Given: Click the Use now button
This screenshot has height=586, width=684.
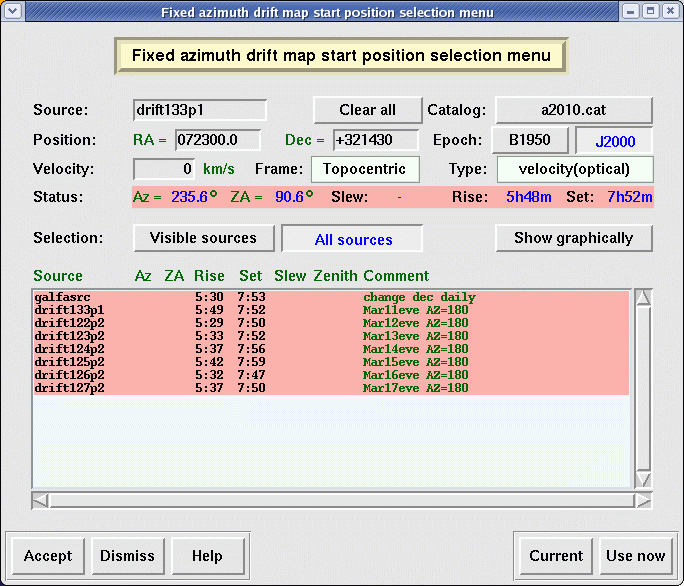Looking at the screenshot, I should point(635,556).
